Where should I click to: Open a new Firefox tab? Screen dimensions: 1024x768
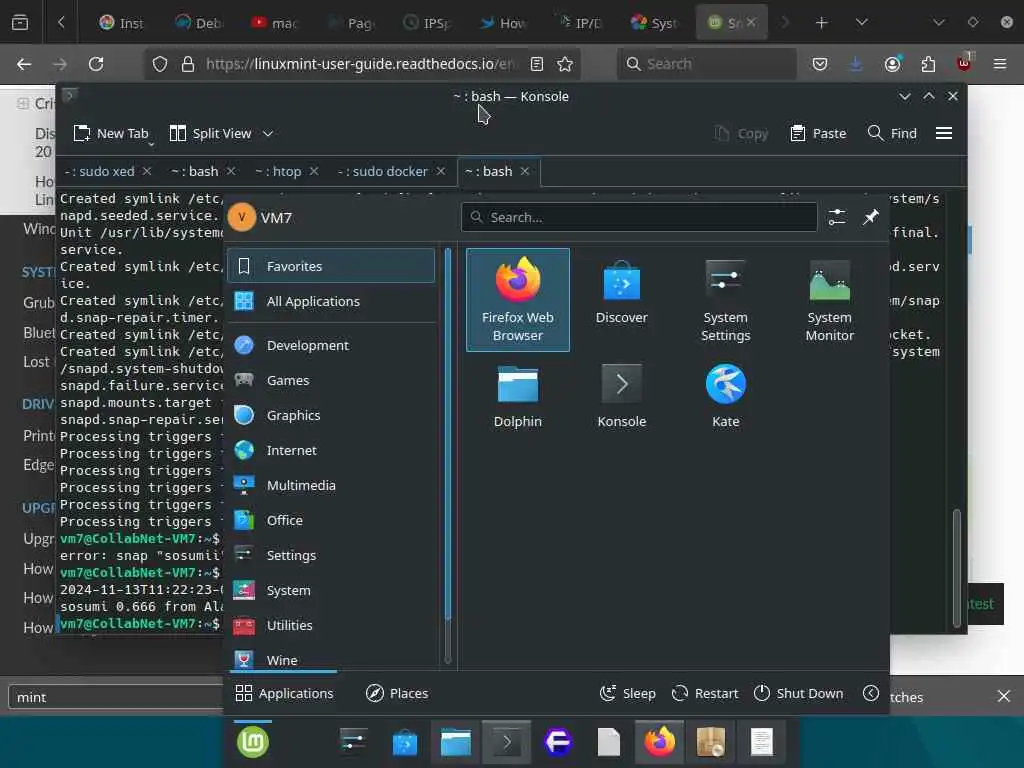pyautogui.click(x=822, y=23)
